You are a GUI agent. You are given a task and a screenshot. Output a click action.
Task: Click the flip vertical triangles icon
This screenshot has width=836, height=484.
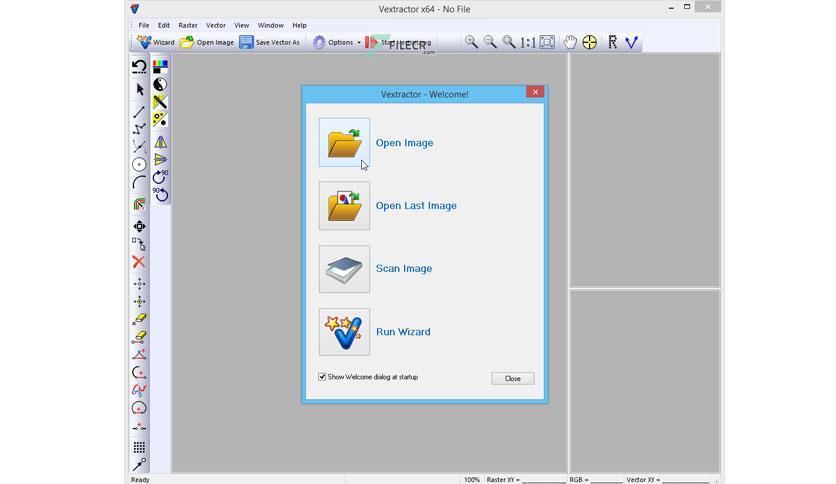pos(160,159)
